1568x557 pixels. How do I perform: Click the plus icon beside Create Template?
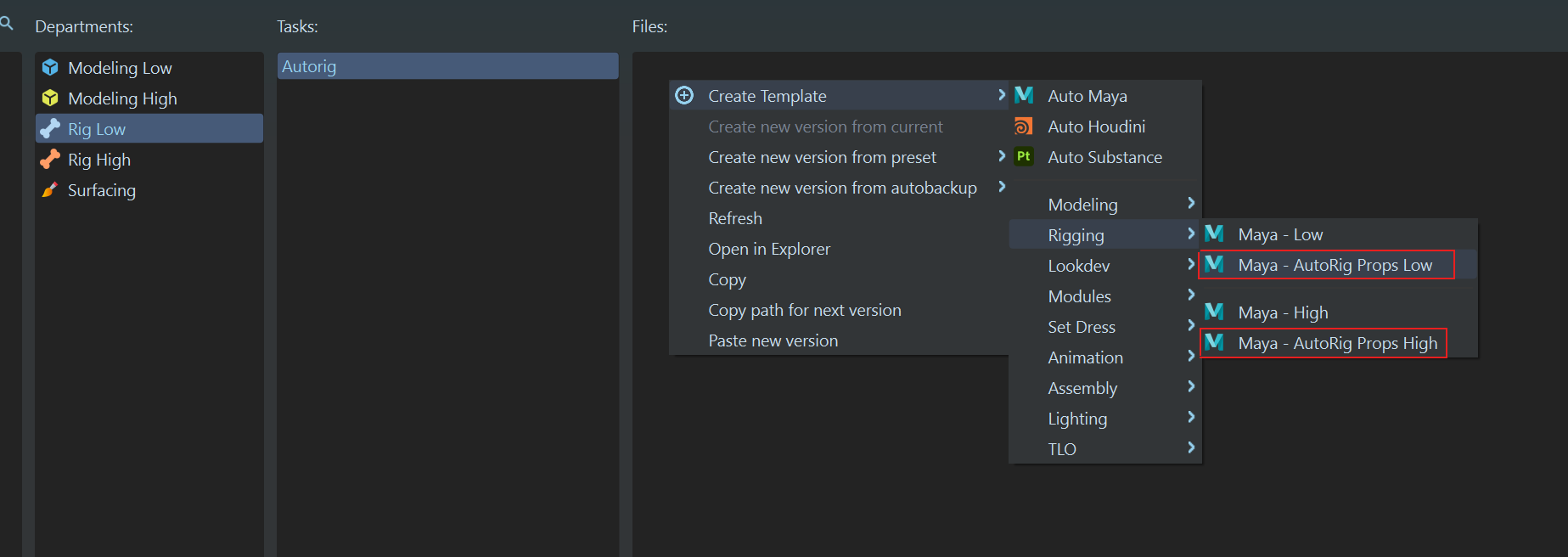pyautogui.click(x=684, y=96)
